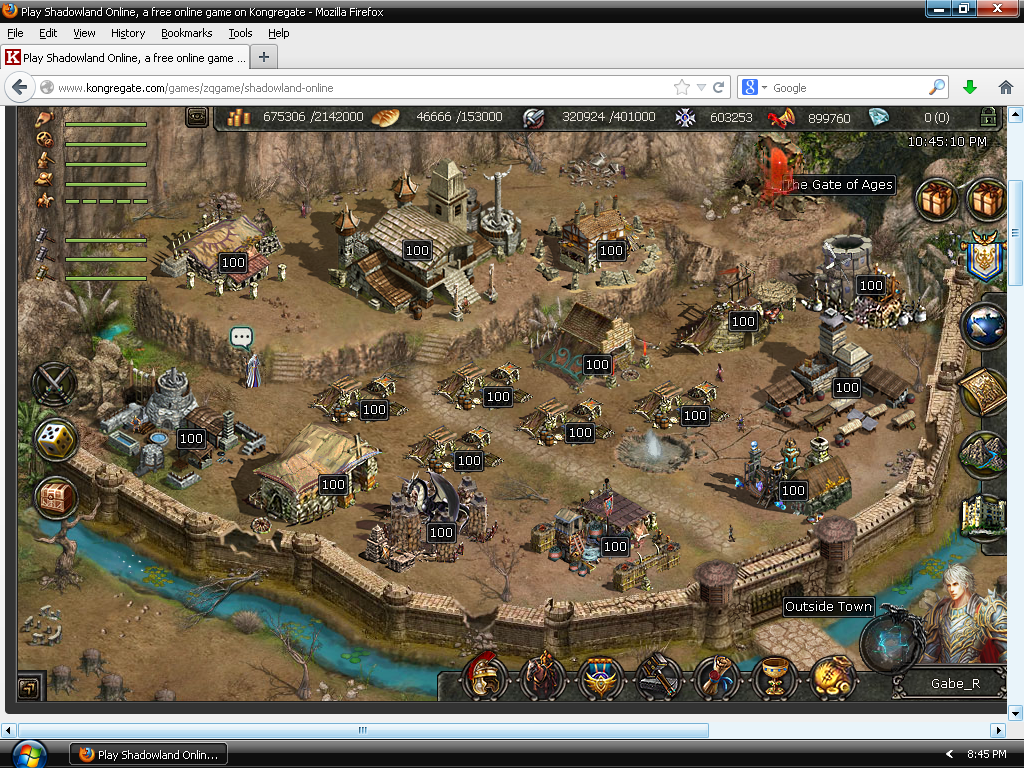Click the horizontal scrollbar right arrow

pos(997,730)
